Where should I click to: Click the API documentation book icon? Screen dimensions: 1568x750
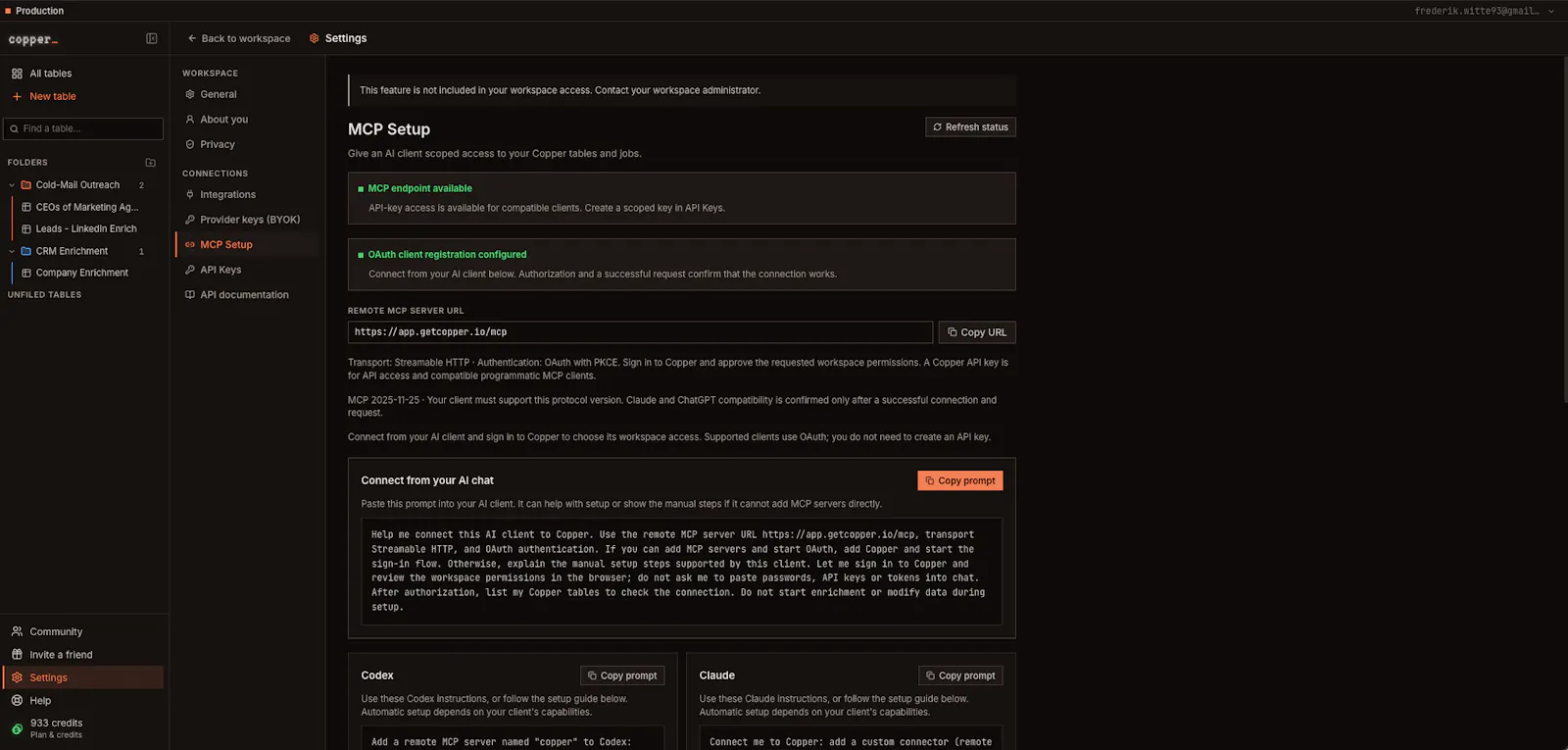[x=190, y=294]
